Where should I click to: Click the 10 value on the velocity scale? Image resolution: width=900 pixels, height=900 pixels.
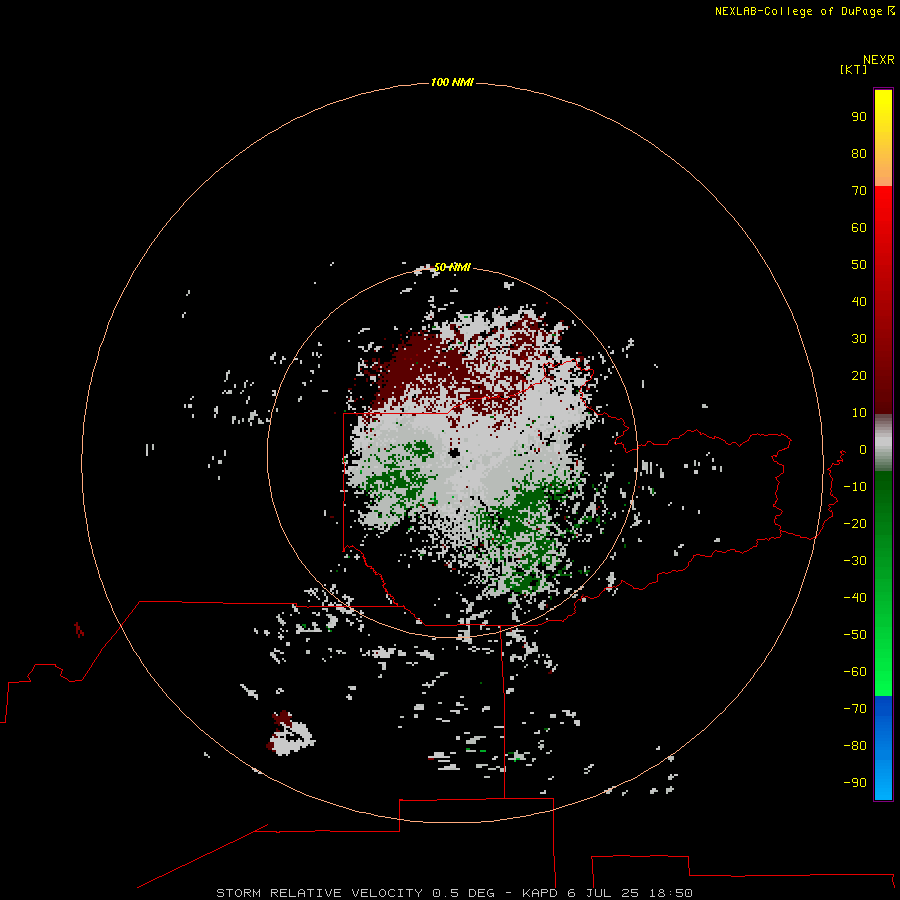pos(859,413)
